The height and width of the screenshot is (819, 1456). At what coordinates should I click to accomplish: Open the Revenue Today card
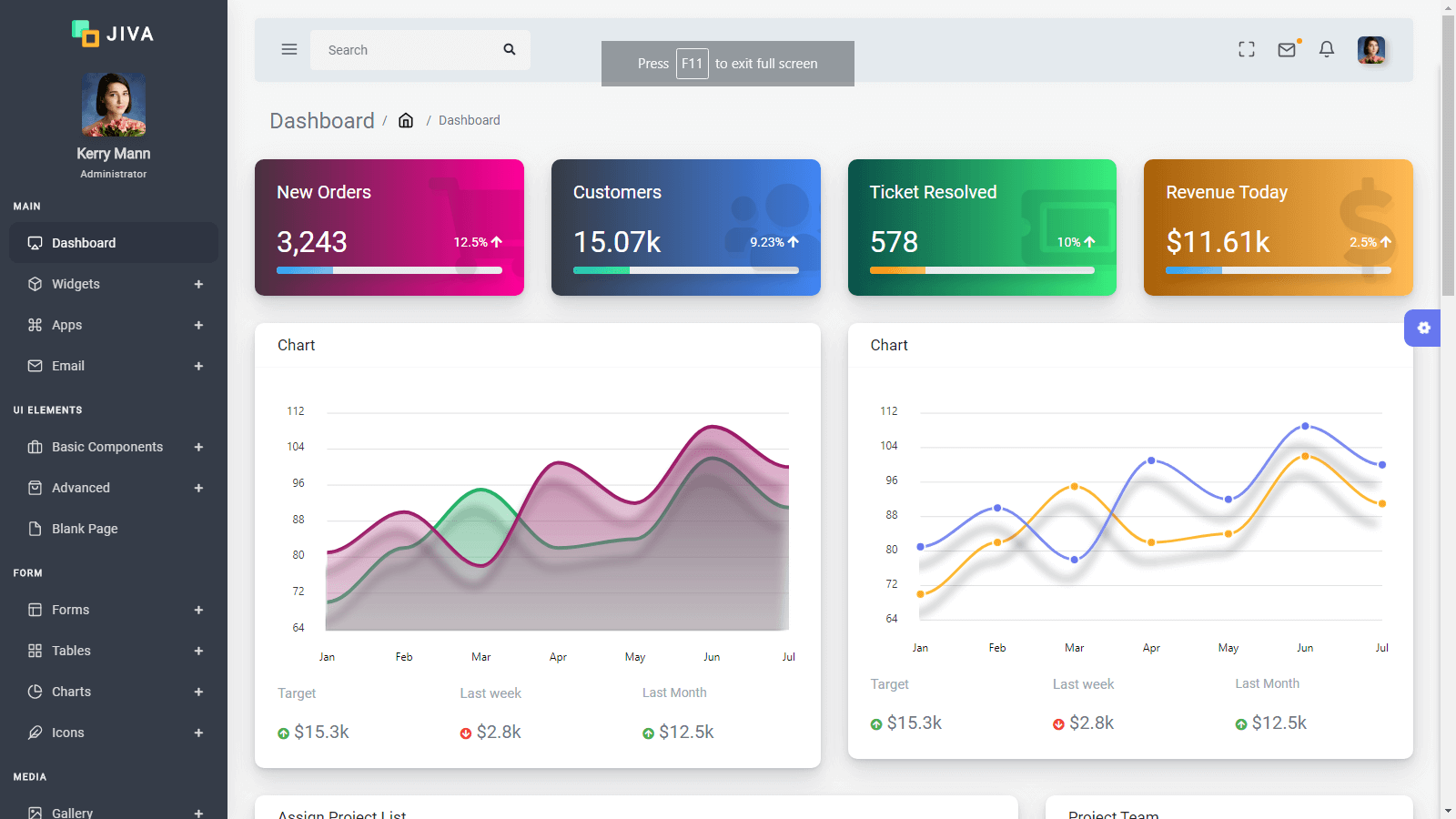click(x=1279, y=227)
